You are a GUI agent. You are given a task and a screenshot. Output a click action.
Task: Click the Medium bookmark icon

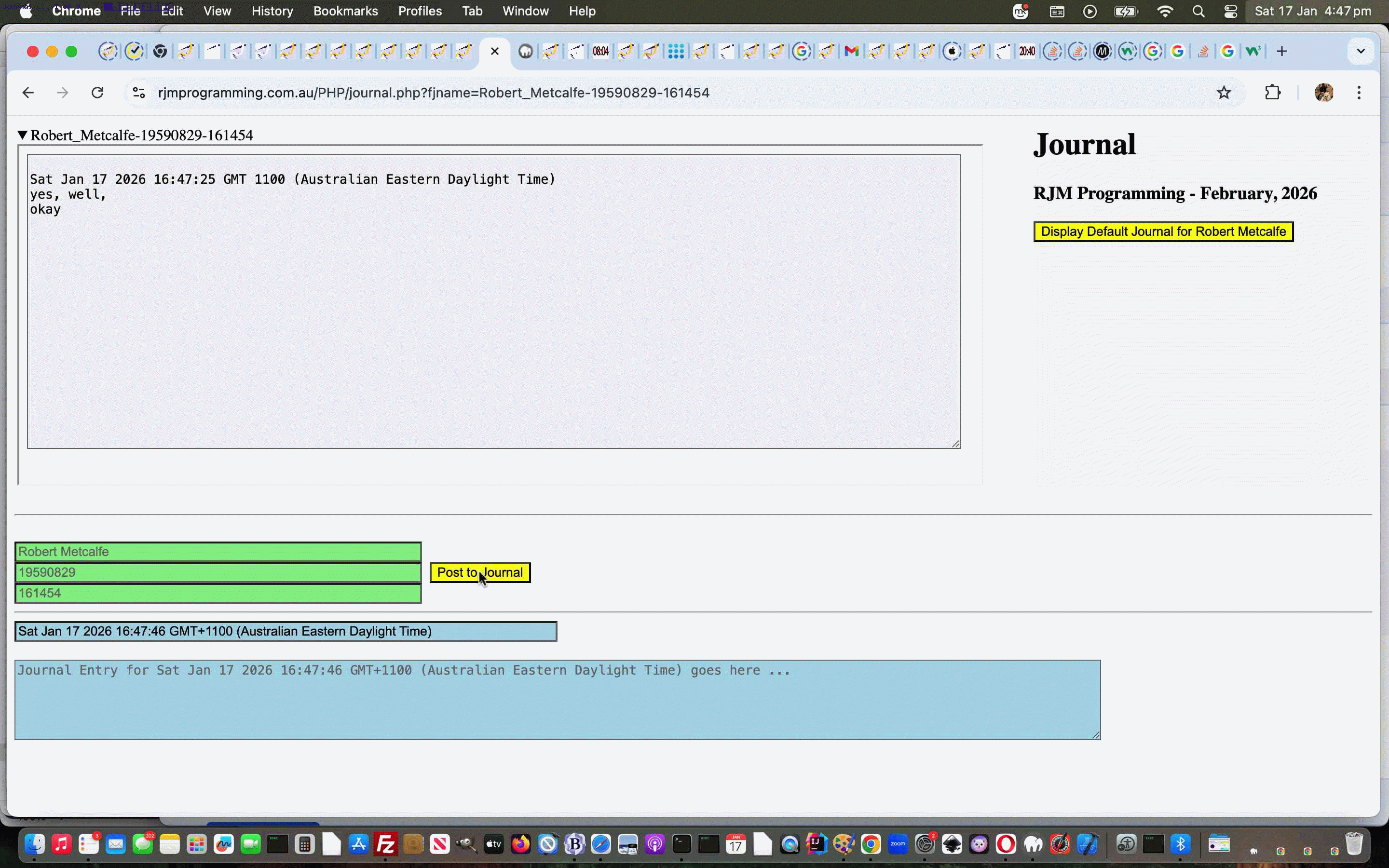[1102, 51]
